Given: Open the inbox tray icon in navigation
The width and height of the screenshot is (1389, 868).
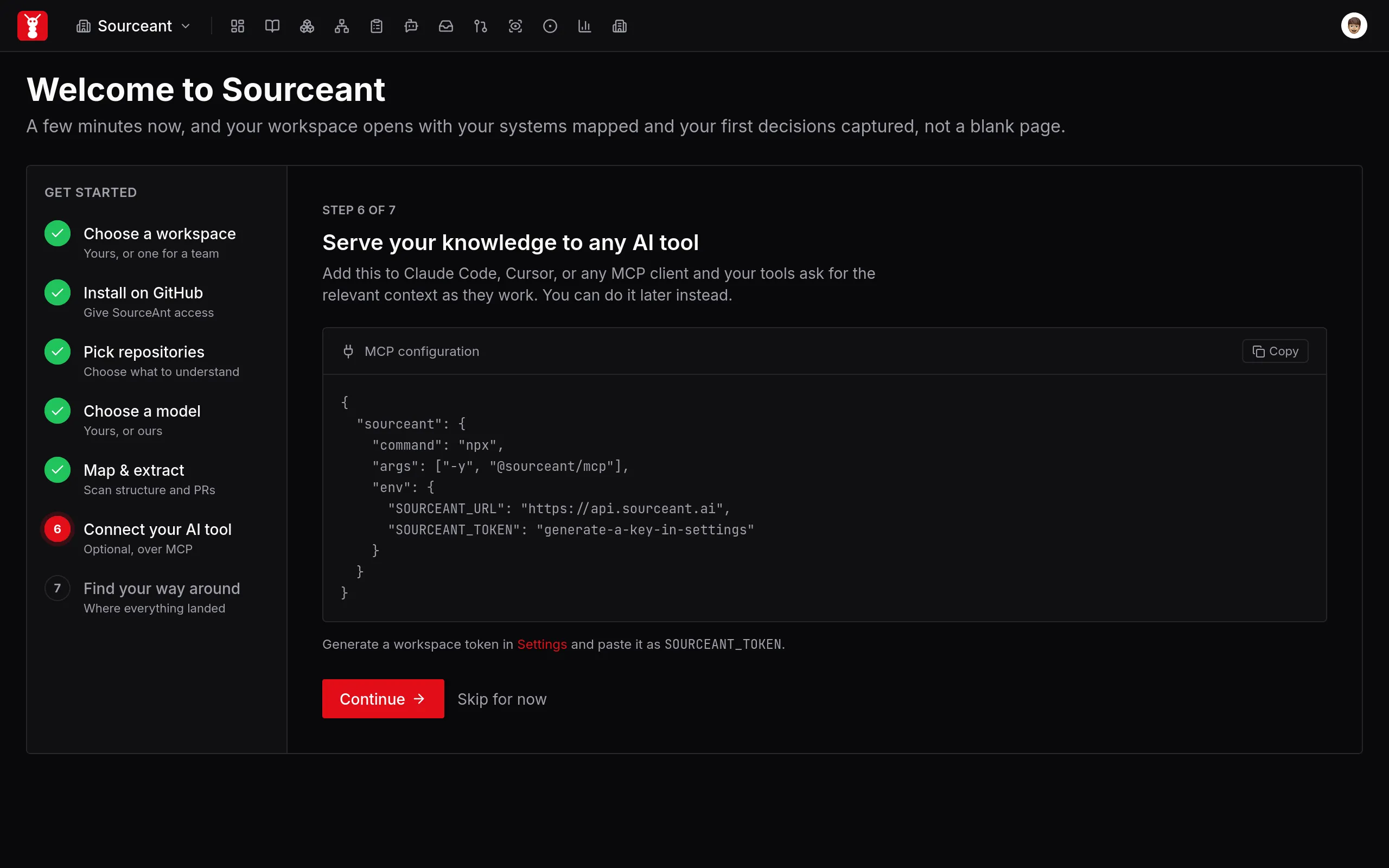Looking at the screenshot, I should click(x=446, y=26).
